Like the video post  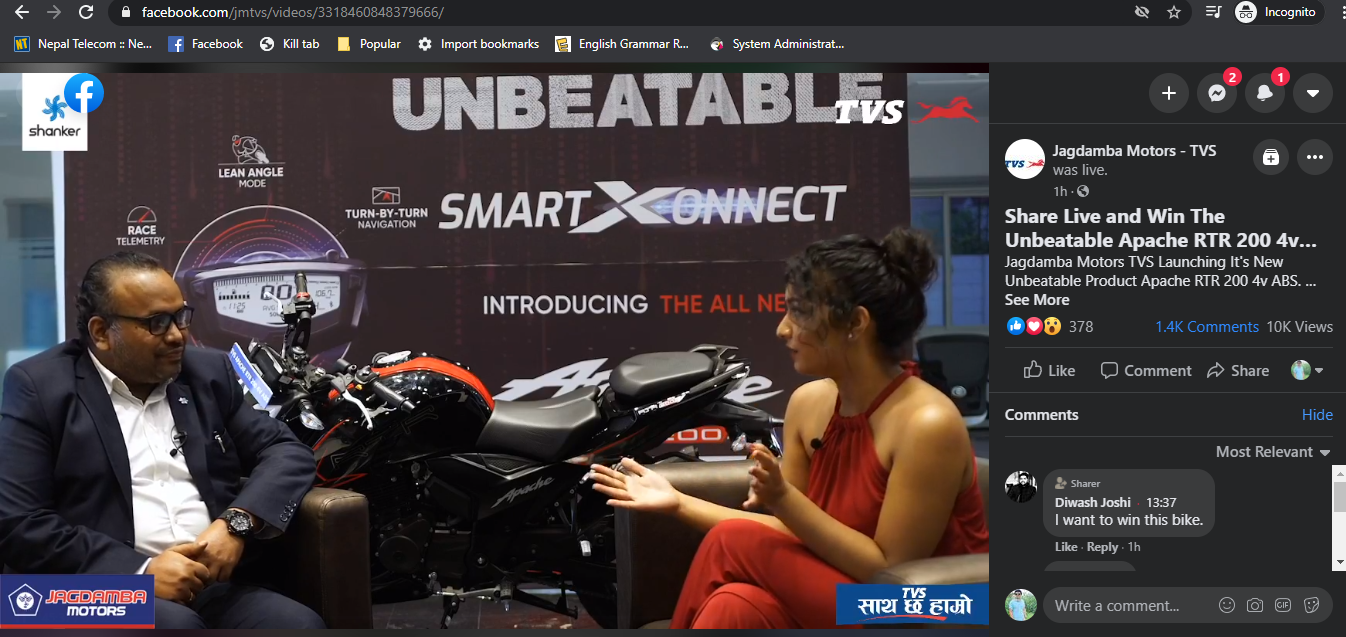click(x=1049, y=370)
